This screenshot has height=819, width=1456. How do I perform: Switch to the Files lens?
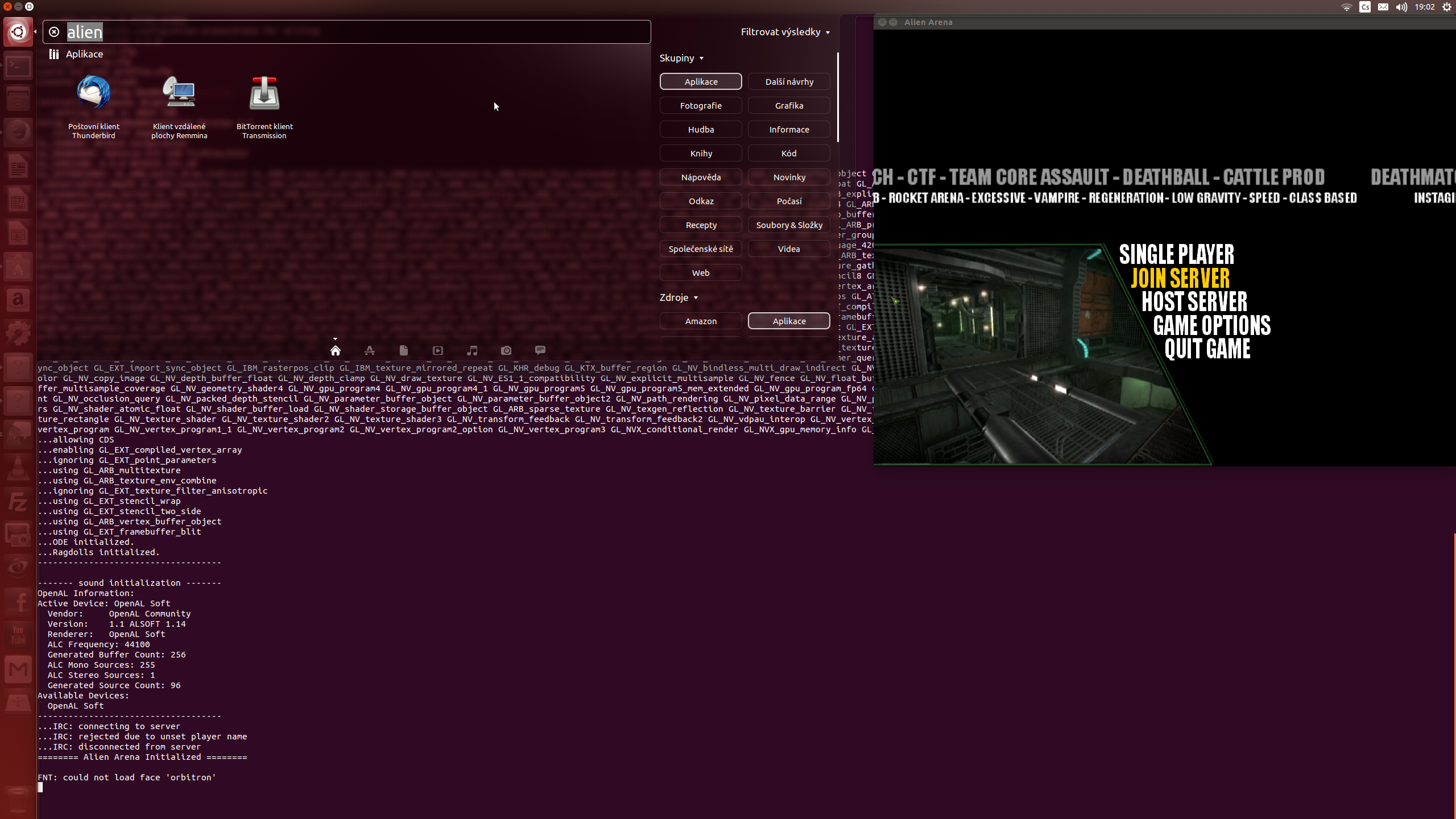404,350
